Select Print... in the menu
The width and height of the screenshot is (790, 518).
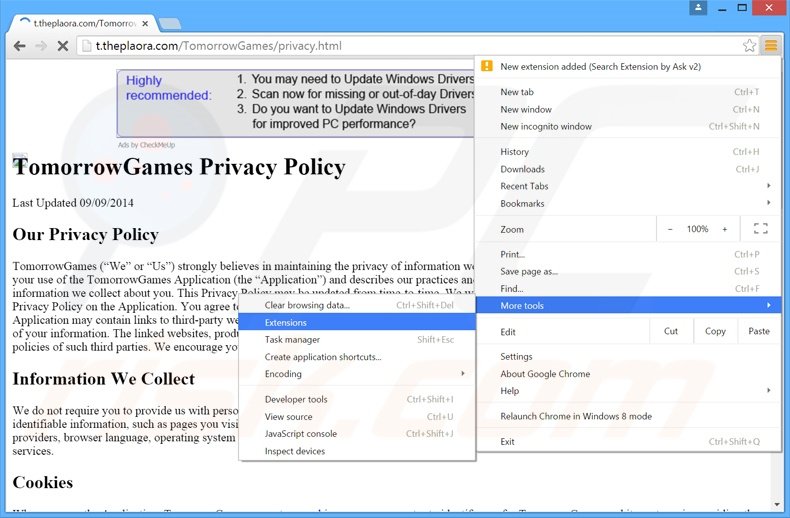629,254
